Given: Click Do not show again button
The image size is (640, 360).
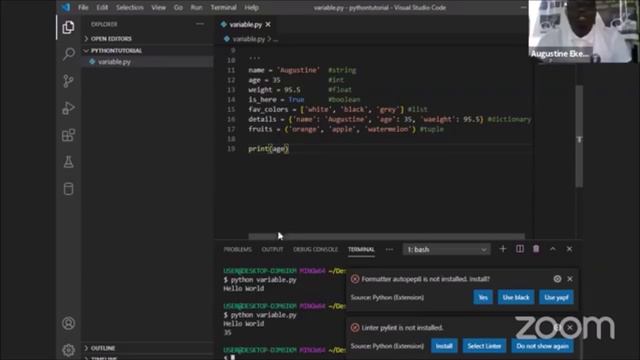Looking at the screenshot, I should pyautogui.click(x=542, y=346).
